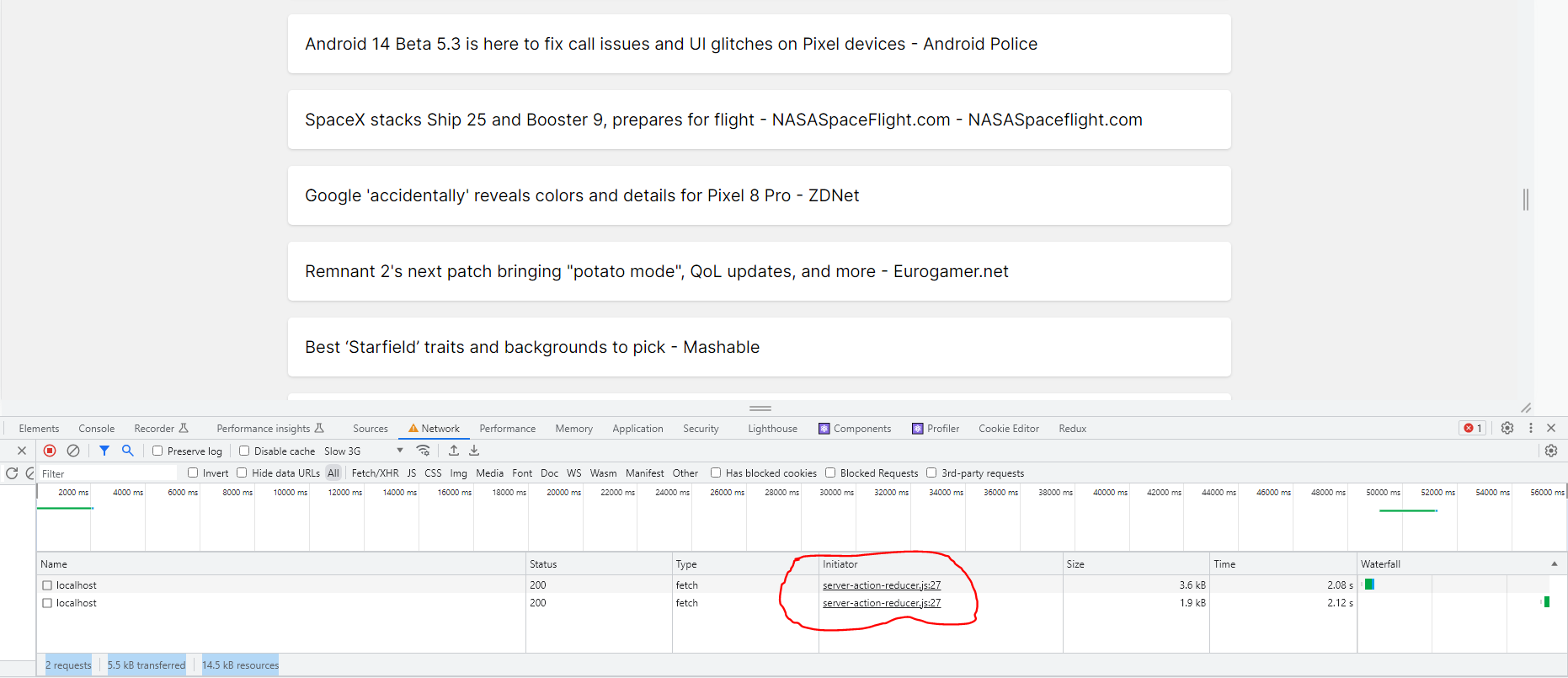Open Pixel 8 Pro ZDNet news card

(x=760, y=195)
